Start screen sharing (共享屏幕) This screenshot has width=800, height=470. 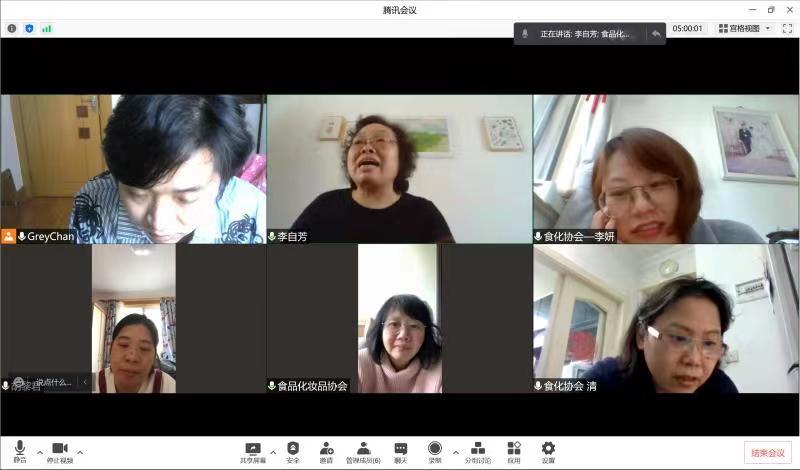coord(252,451)
